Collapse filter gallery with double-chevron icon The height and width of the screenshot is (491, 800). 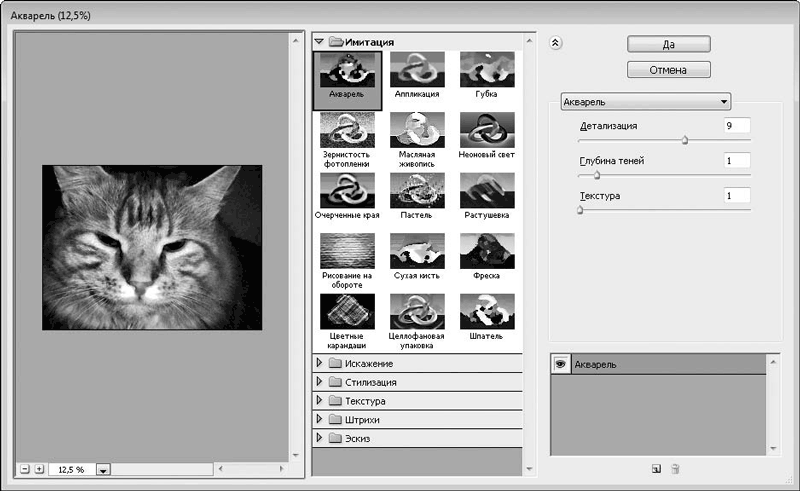click(x=556, y=43)
